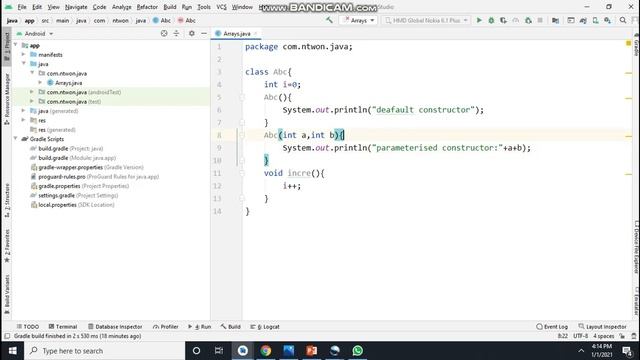Expand the java (generated) folder arrow
640x360 pixels.
click(24, 111)
